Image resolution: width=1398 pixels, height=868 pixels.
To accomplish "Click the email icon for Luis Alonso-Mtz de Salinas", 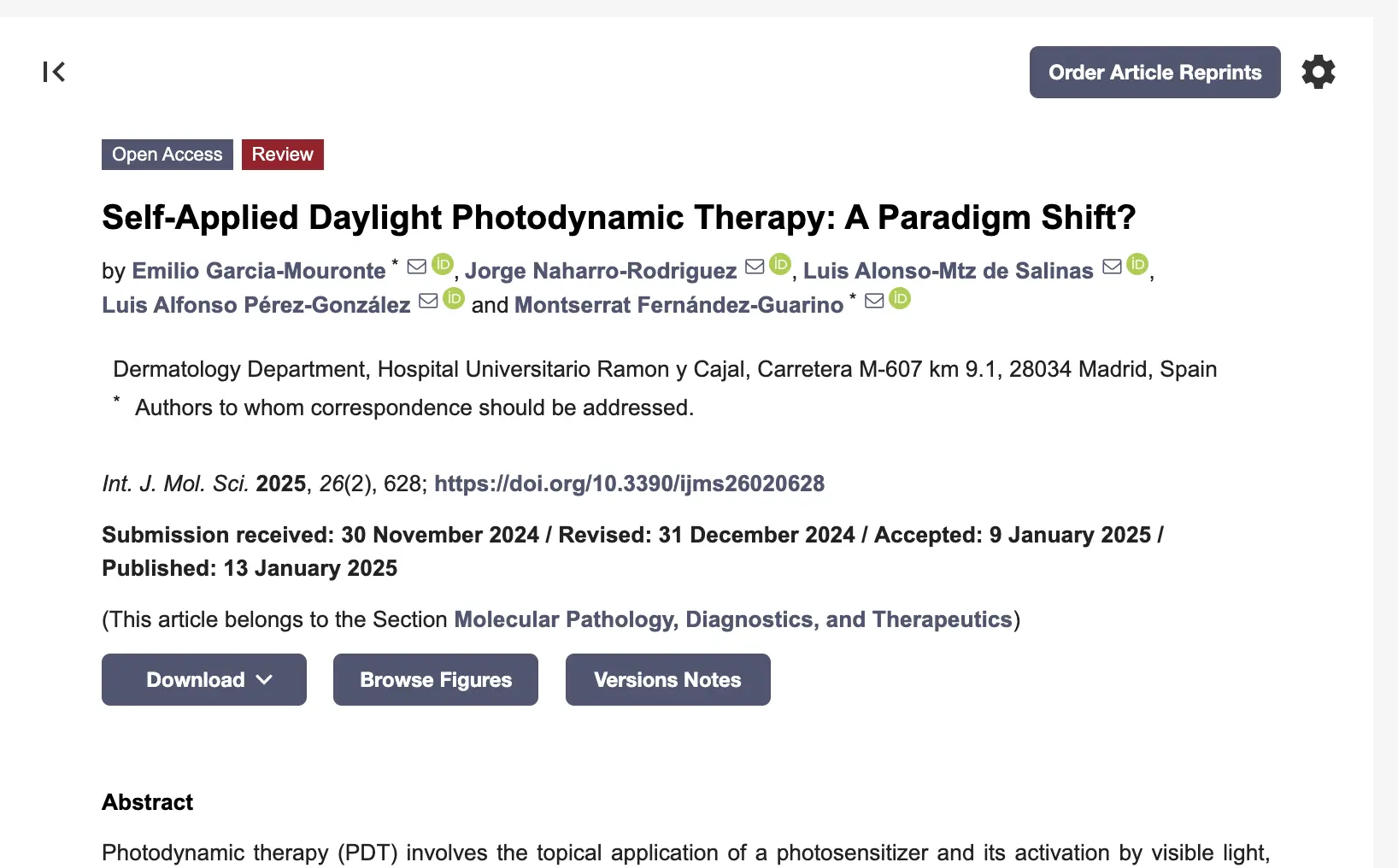I will (1112, 267).
